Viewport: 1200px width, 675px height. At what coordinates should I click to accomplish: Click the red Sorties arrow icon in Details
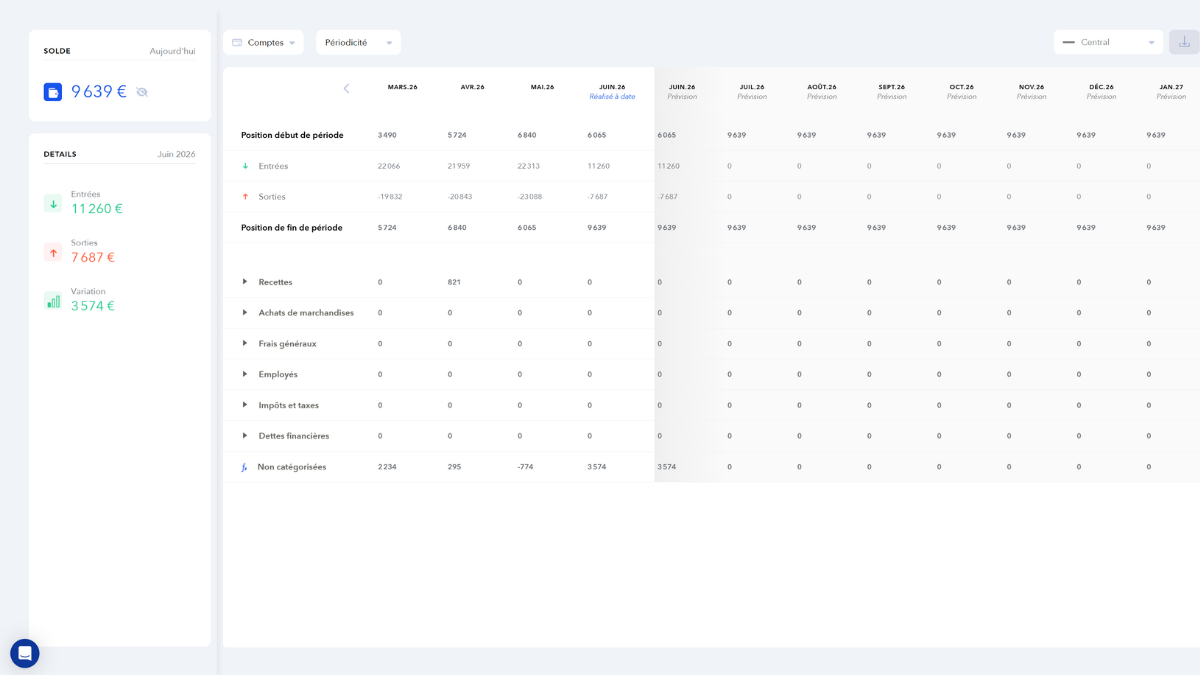coord(53,252)
